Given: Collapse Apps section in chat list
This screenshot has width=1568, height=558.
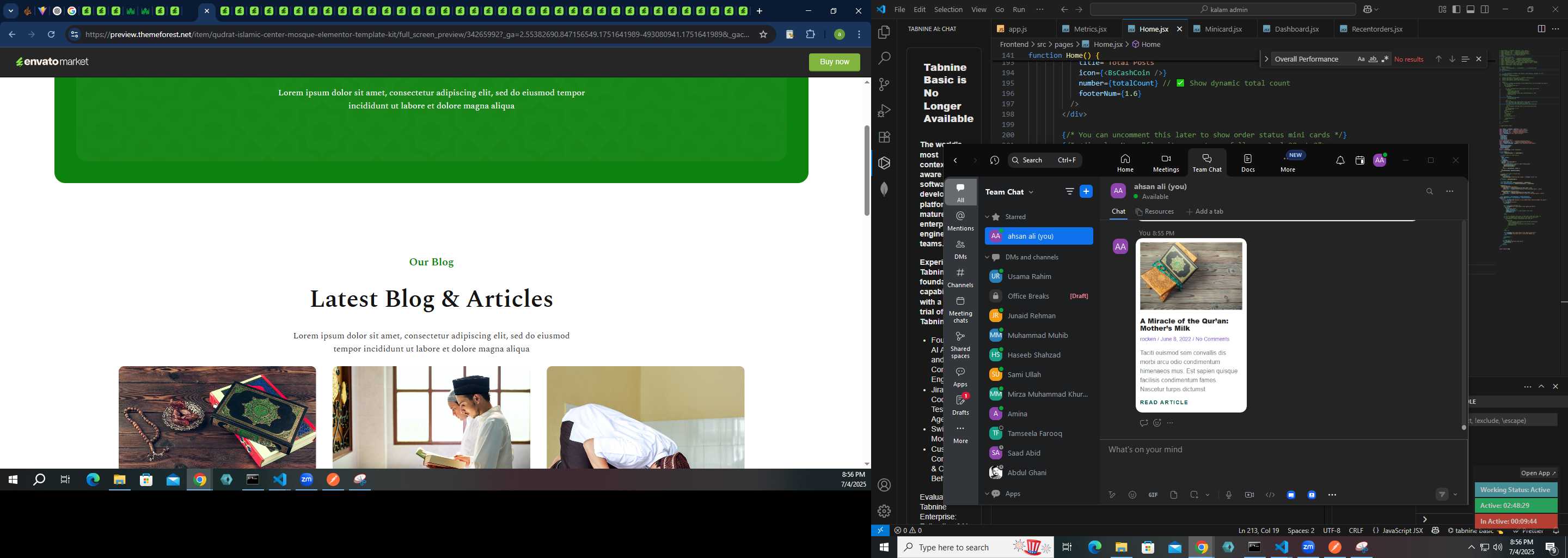Looking at the screenshot, I should 987,494.
